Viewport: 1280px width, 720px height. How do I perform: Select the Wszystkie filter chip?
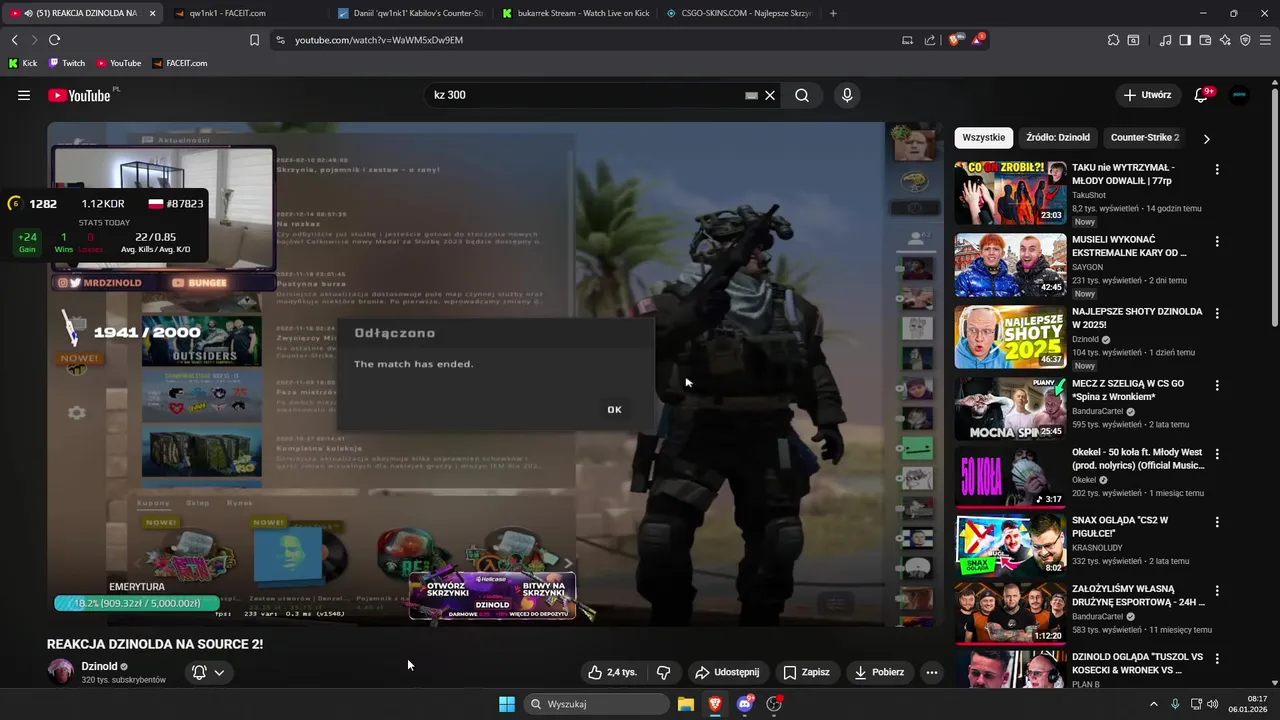click(x=983, y=138)
